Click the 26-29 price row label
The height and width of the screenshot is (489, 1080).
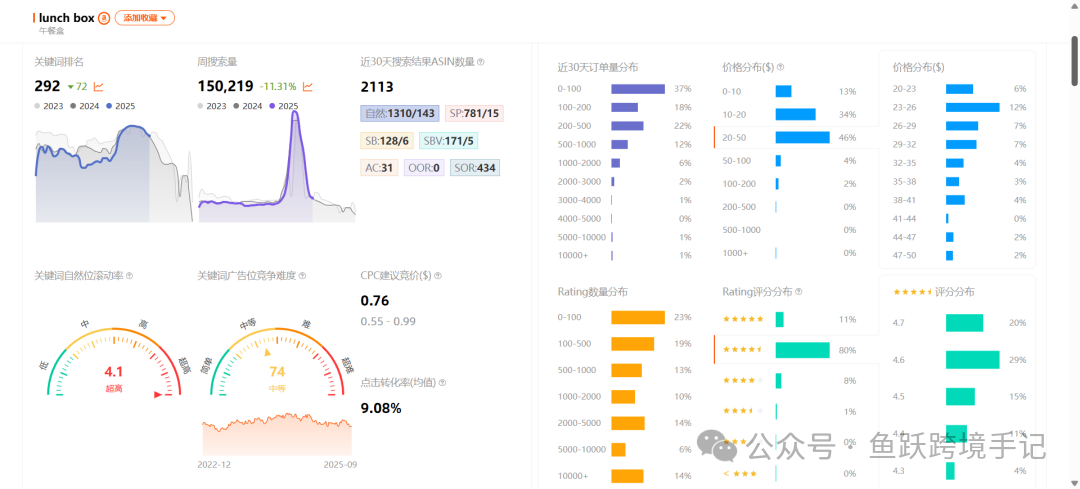tap(905, 126)
